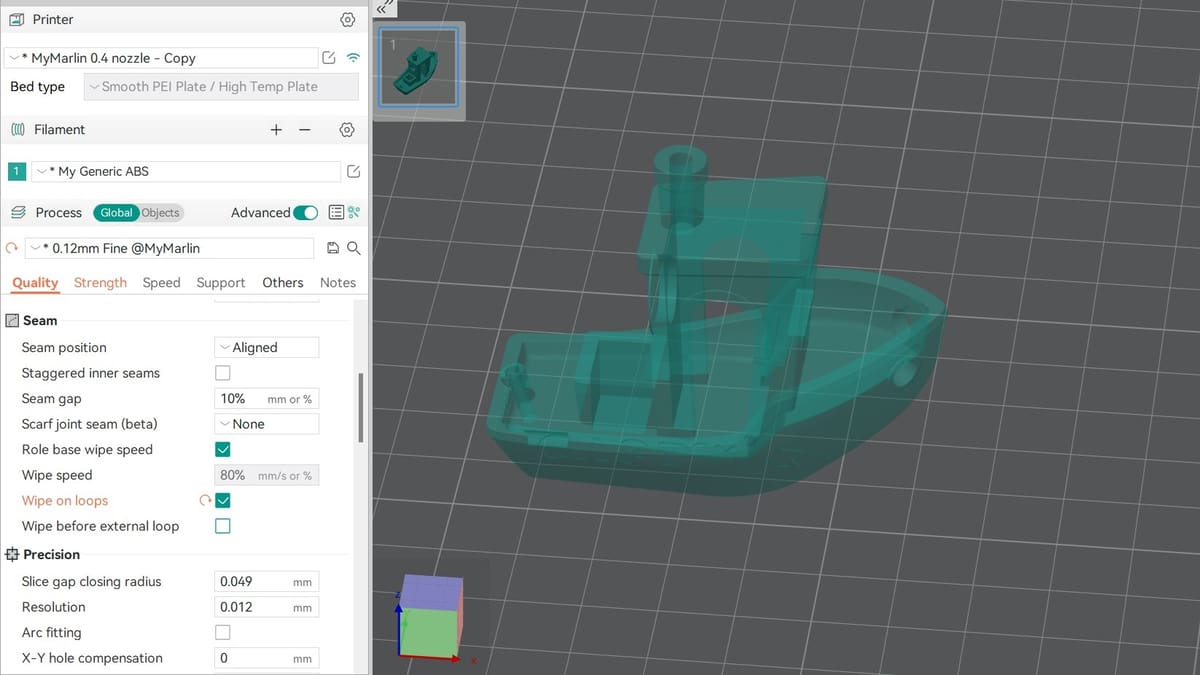Viewport: 1200px width, 675px height.
Task: Click the compare presets icon
Action: 353,212
